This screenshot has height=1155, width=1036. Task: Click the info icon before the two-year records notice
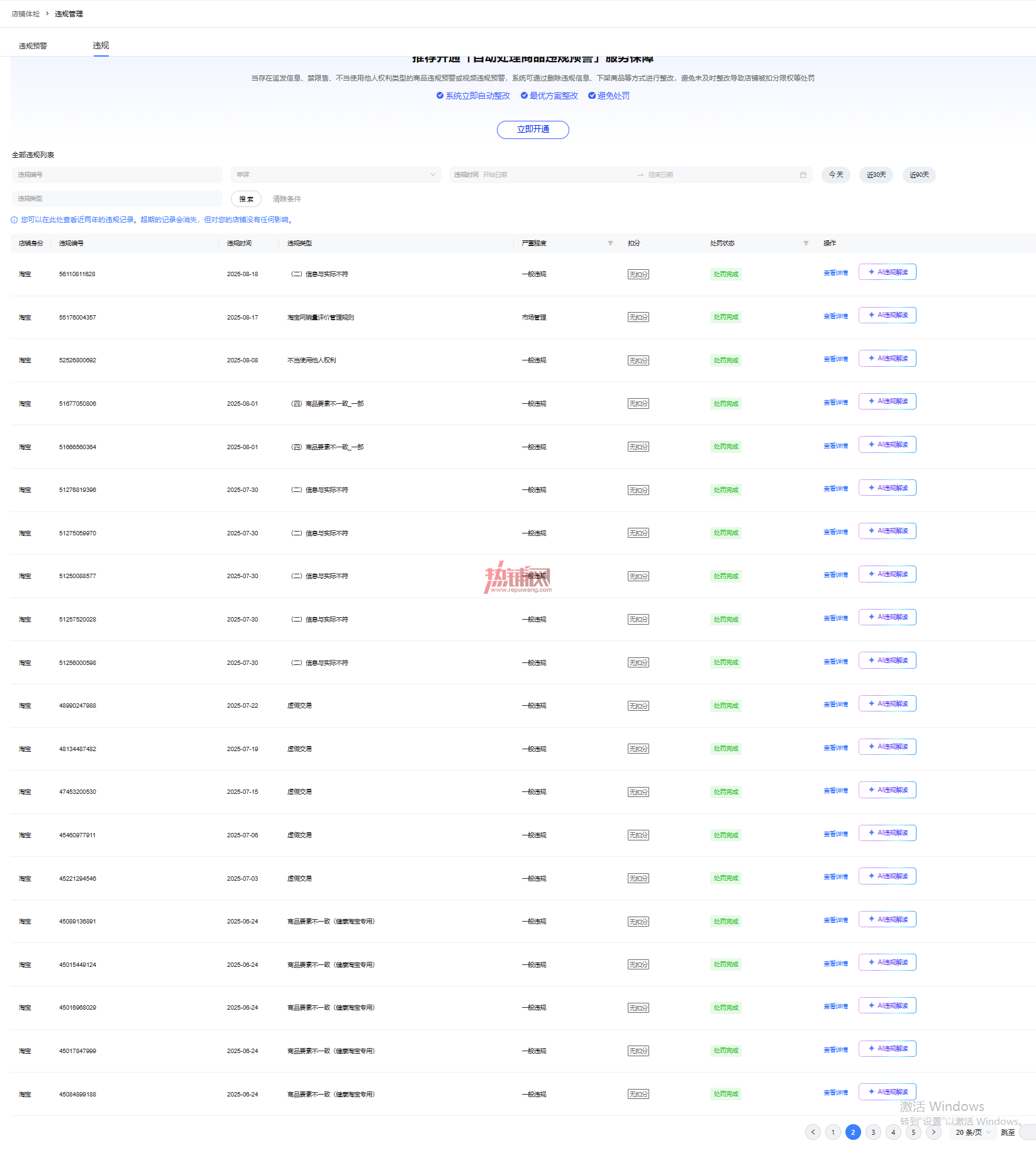14,220
